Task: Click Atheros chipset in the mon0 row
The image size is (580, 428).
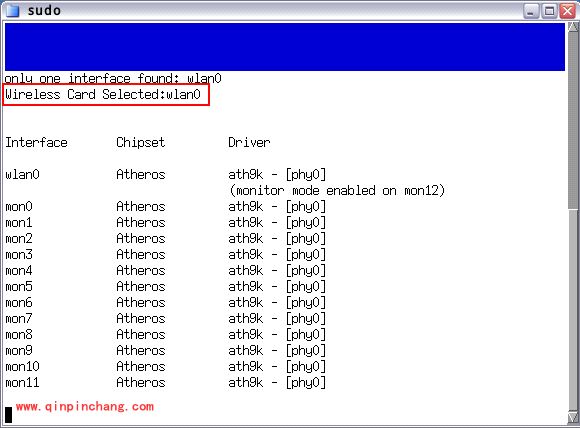Action: [x=141, y=206]
